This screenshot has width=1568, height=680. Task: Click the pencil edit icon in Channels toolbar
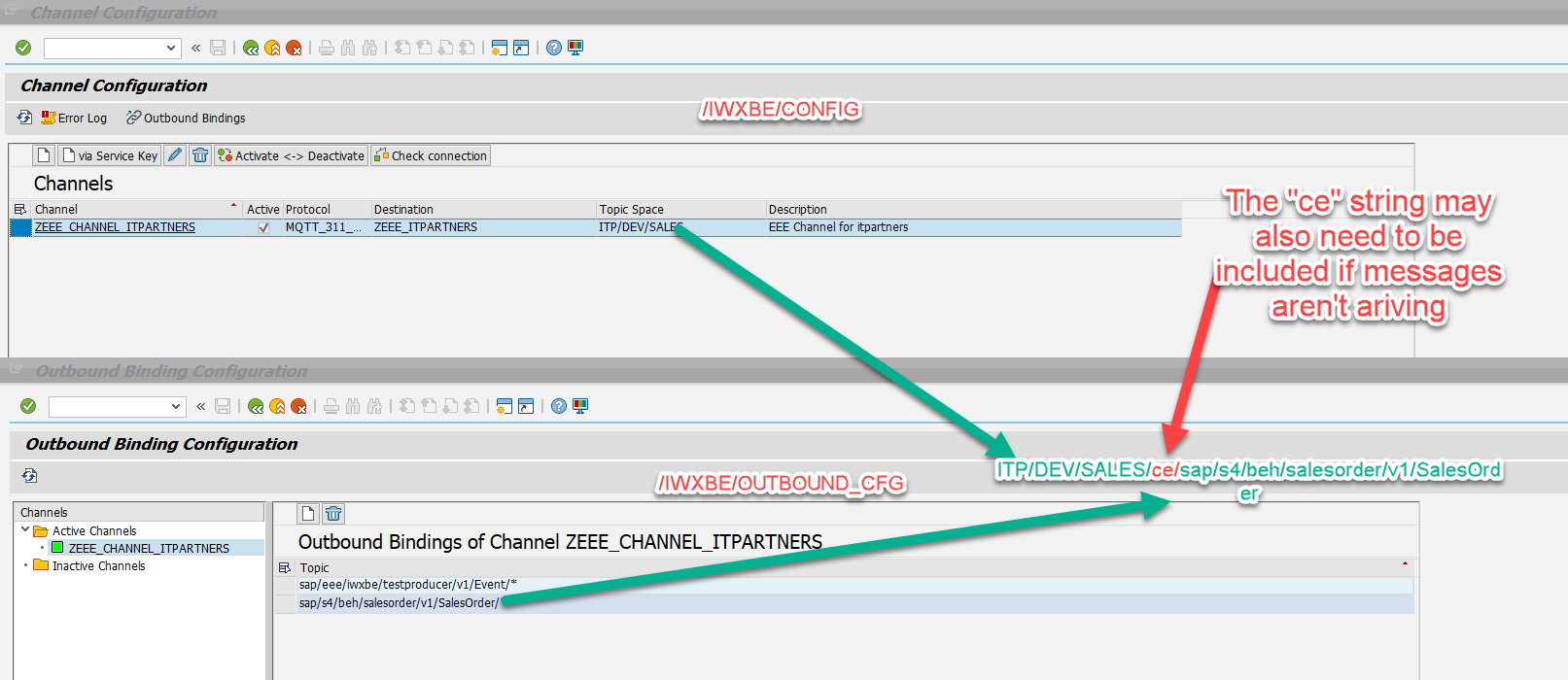[x=175, y=155]
